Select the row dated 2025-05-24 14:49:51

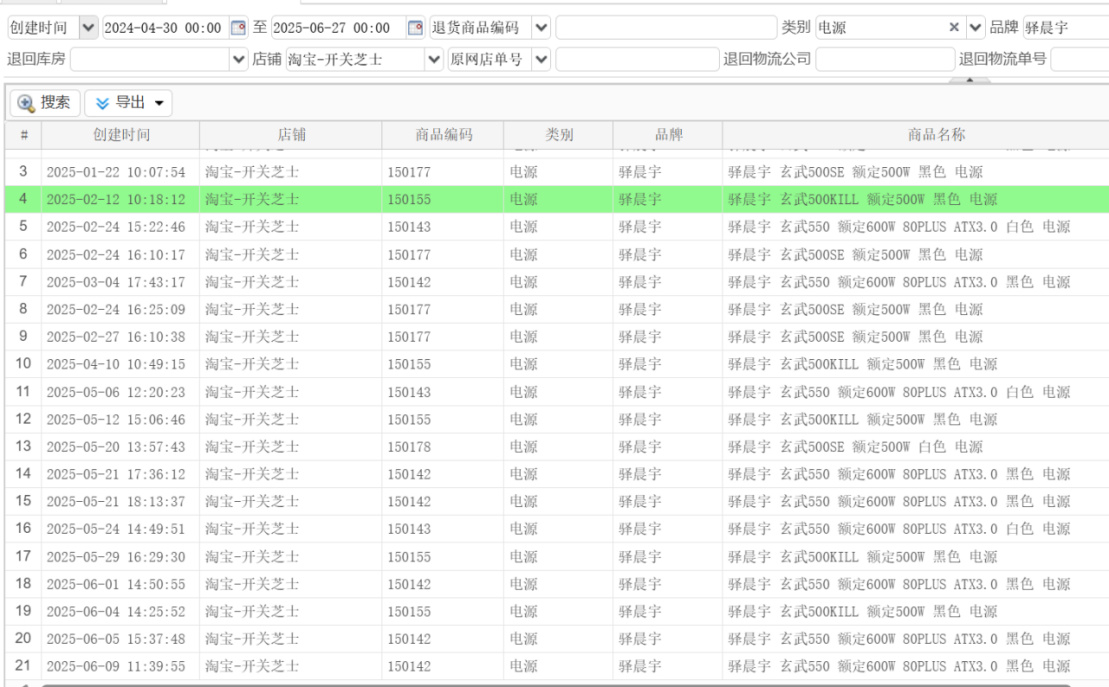pyautogui.click(x=557, y=529)
